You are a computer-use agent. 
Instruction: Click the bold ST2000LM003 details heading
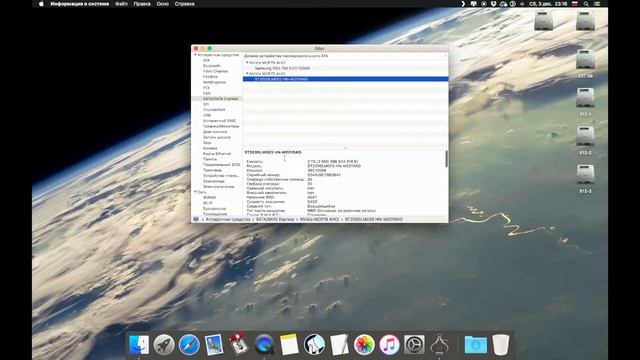pos(273,152)
